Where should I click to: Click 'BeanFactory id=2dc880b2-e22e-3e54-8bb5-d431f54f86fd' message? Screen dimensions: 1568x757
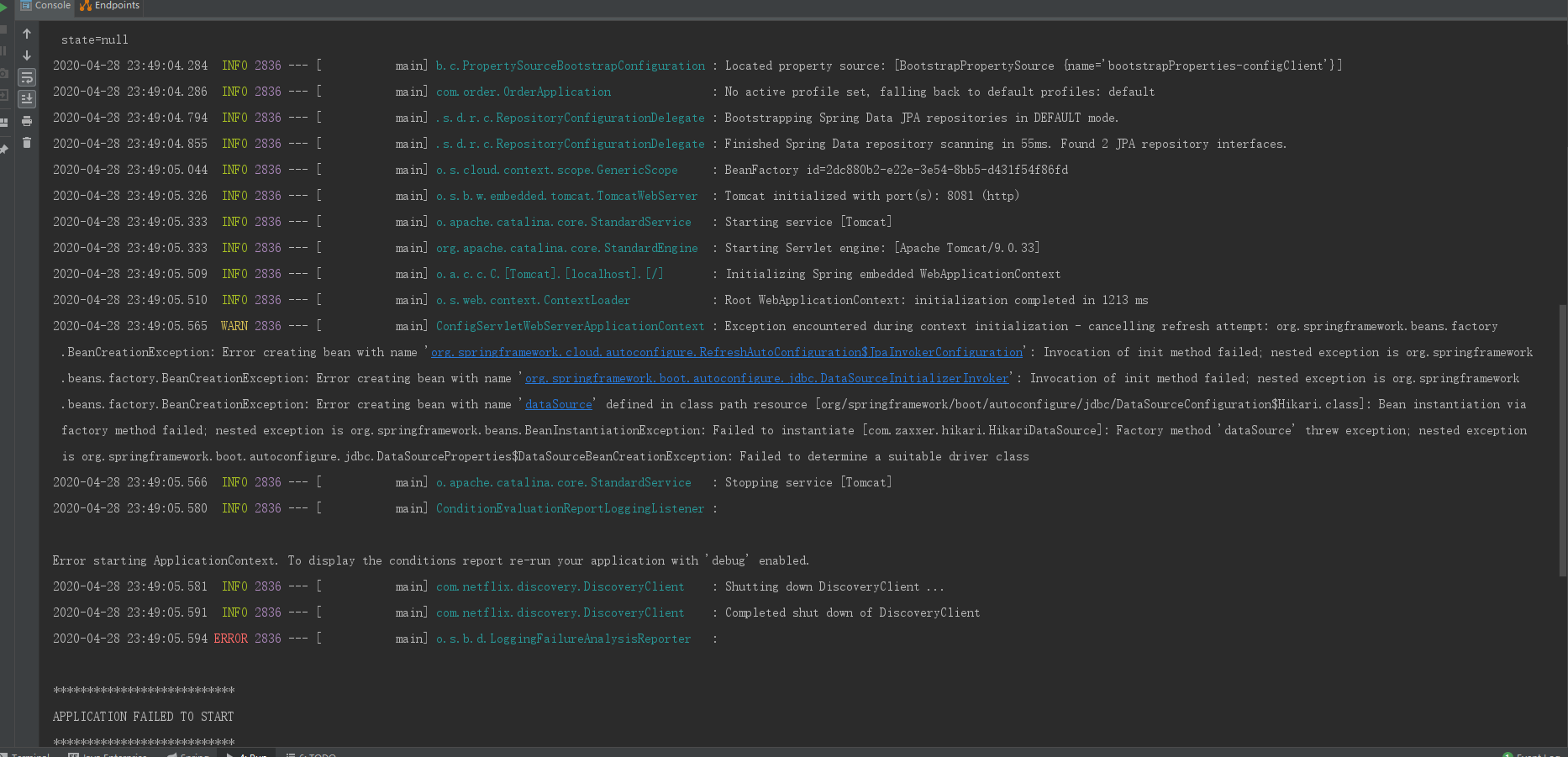pos(897,170)
